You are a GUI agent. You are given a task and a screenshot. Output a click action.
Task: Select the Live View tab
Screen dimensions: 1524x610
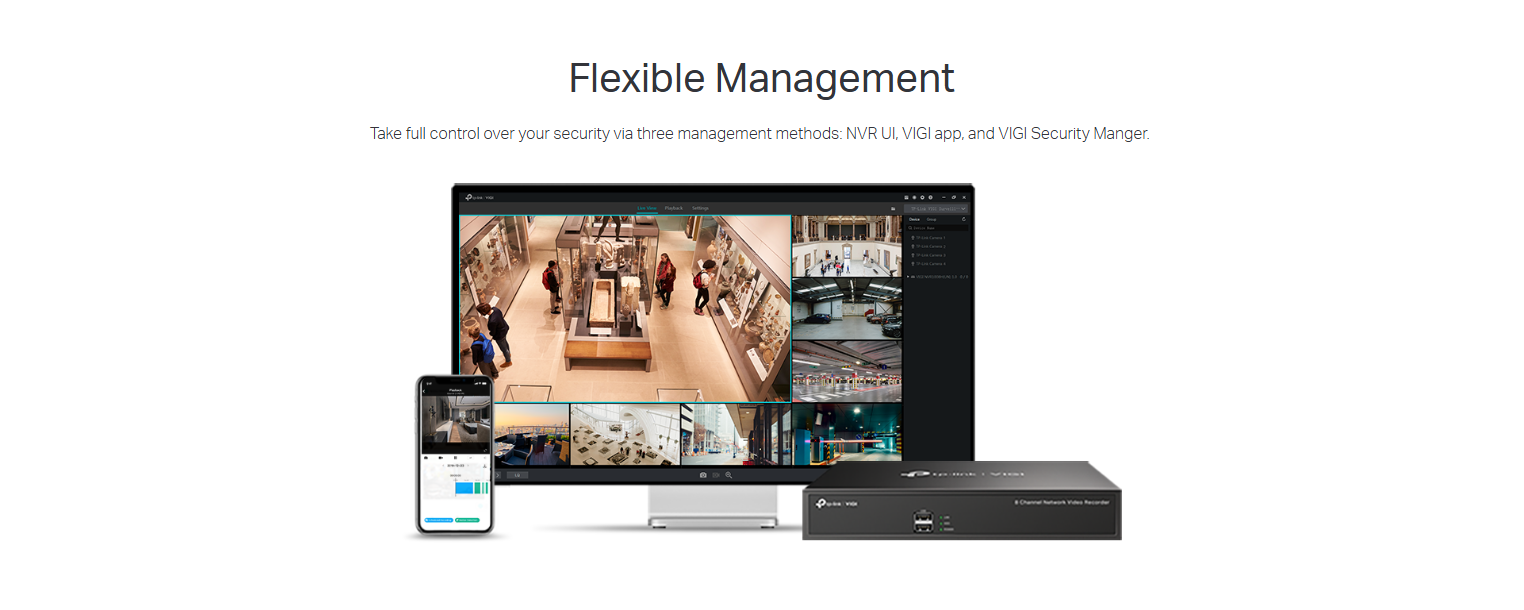pos(646,208)
